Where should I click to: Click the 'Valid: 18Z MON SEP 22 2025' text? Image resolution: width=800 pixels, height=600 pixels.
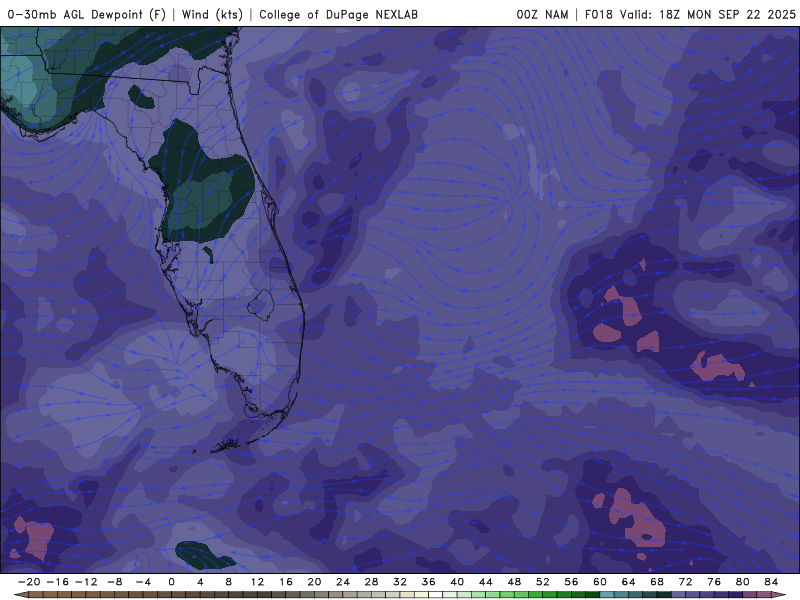[x=708, y=14]
